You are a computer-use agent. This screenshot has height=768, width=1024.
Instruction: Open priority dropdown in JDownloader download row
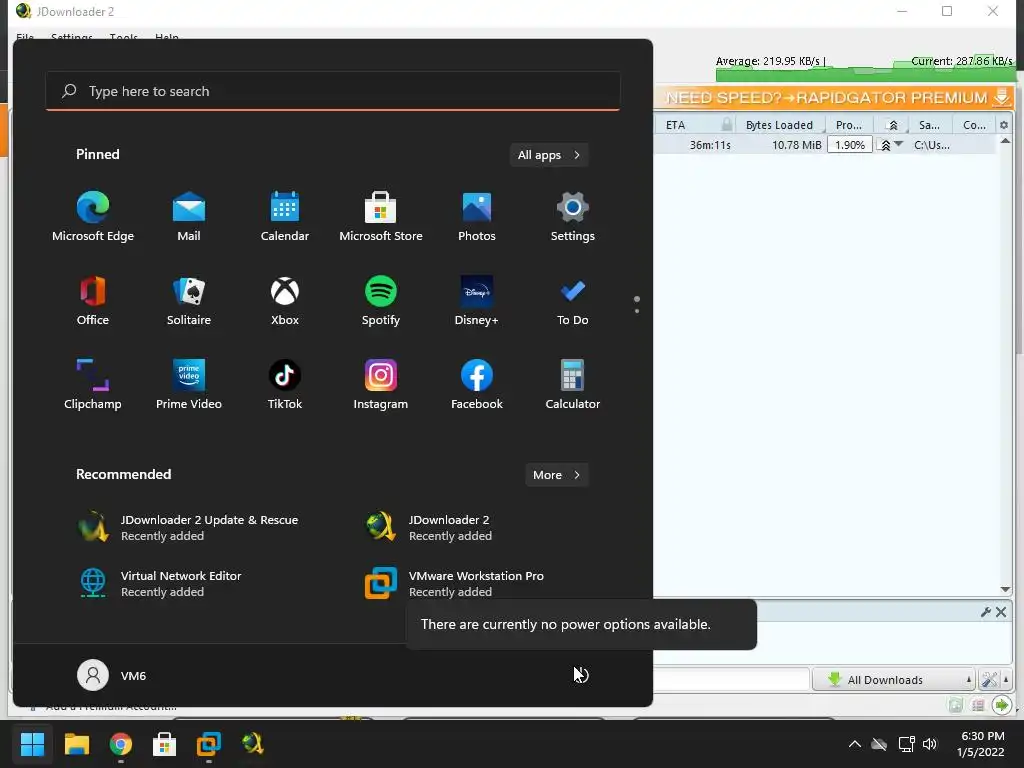(899, 144)
